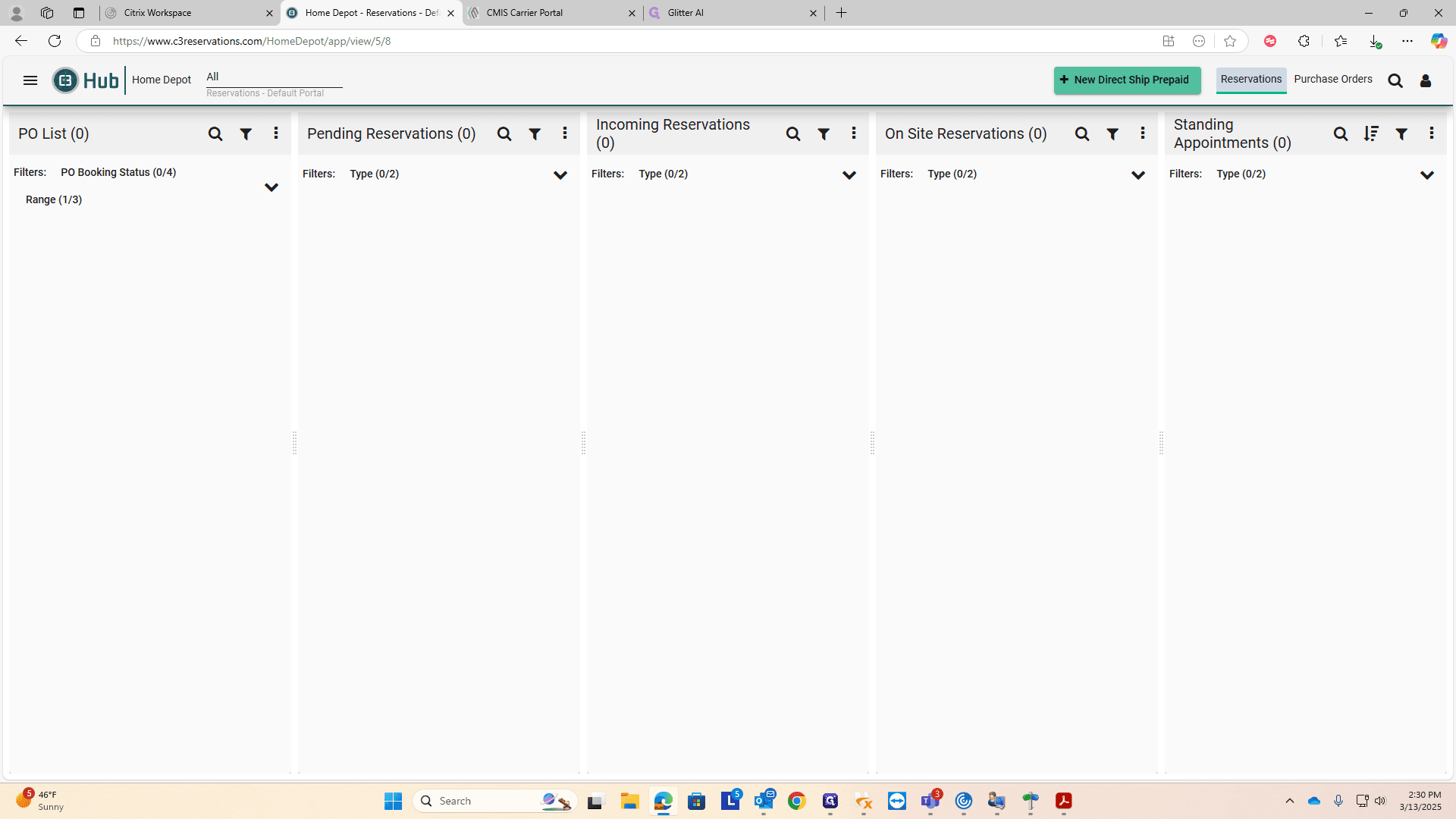Search within the PO List panel
Image resolution: width=1456 pixels, height=819 pixels.
pos(215,134)
